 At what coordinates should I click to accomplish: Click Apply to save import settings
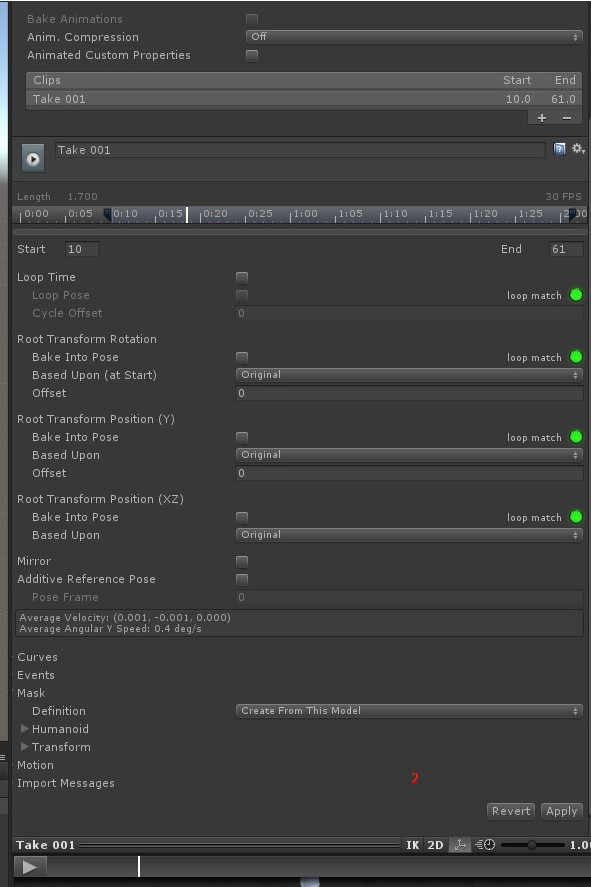(561, 811)
